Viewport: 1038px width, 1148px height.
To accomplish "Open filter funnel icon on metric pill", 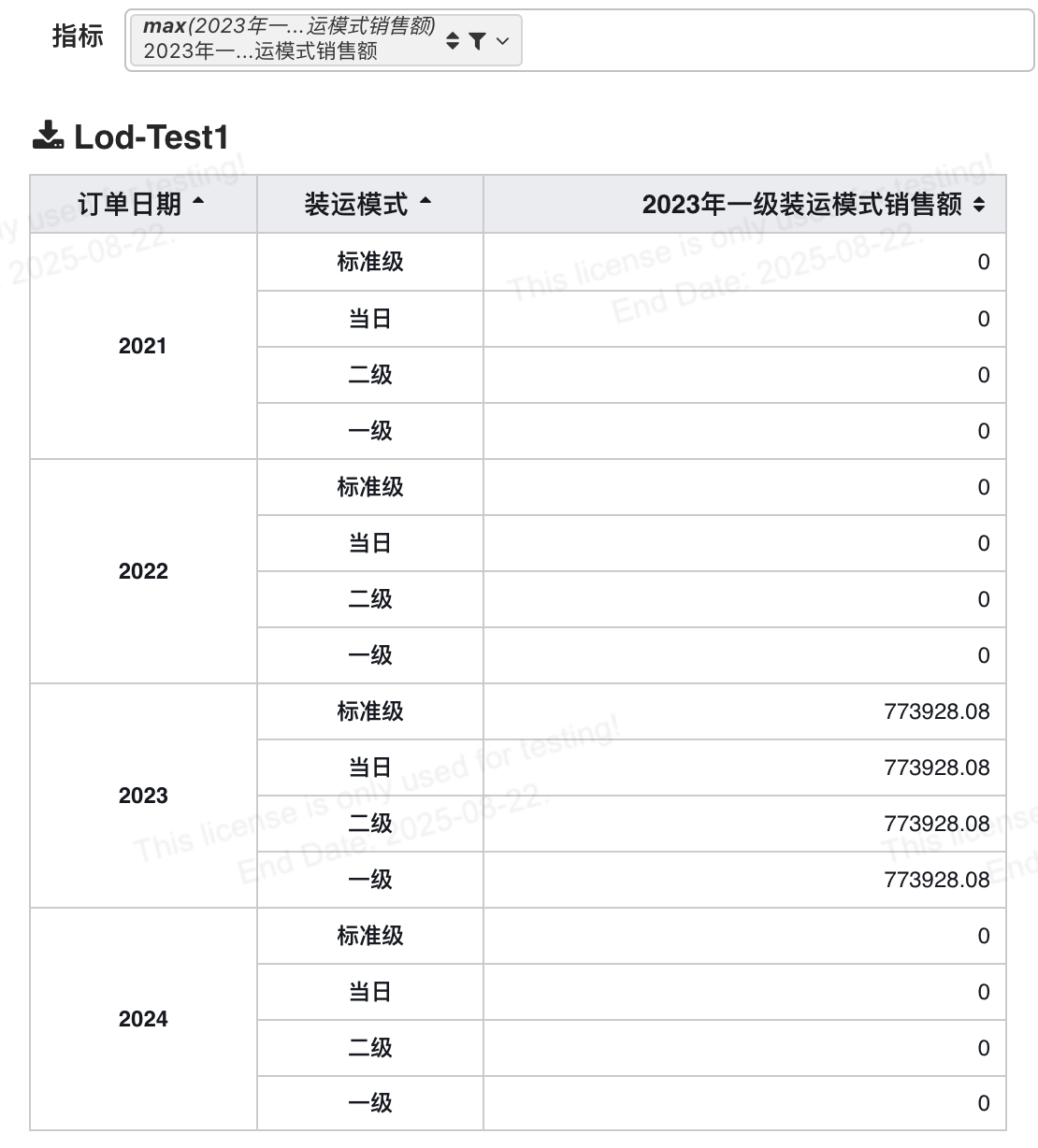I will 477,40.
